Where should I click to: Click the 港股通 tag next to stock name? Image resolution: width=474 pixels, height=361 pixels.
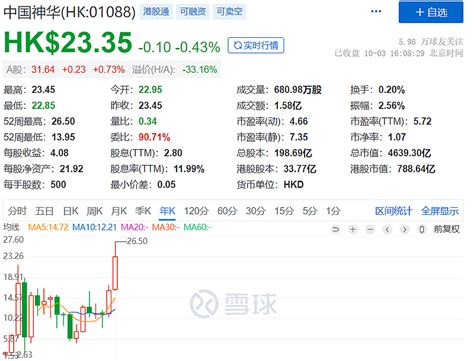click(x=156, y=12)
